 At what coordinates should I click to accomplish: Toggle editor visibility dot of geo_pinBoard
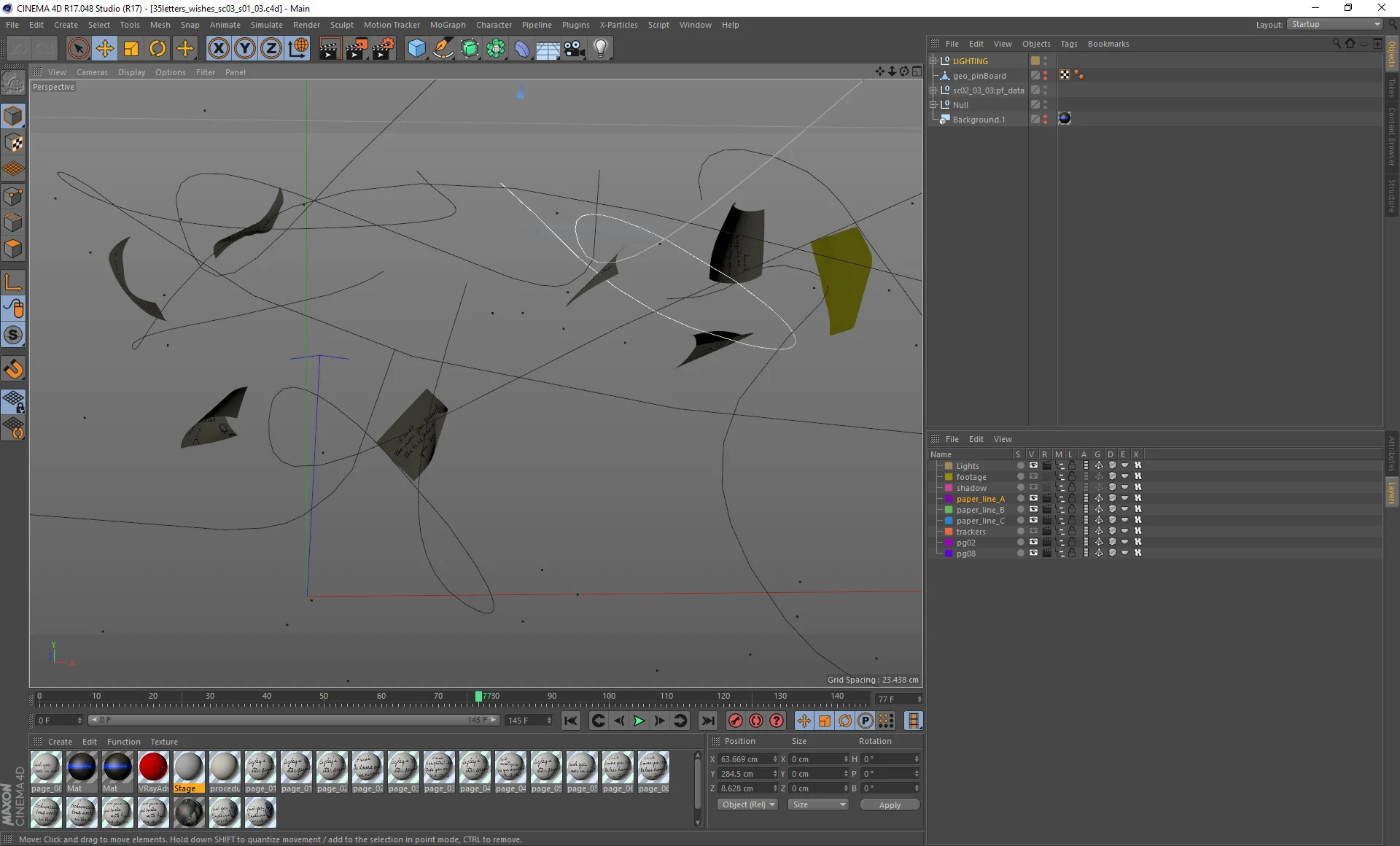[1045, 73]
